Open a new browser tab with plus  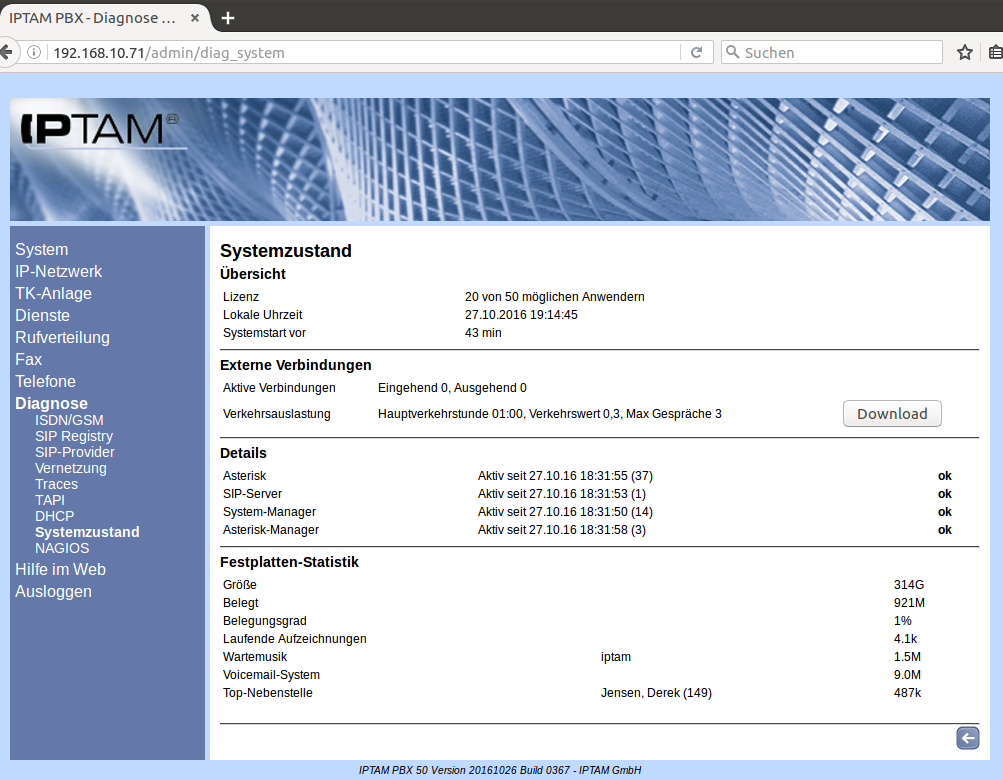tap(228, 18)
